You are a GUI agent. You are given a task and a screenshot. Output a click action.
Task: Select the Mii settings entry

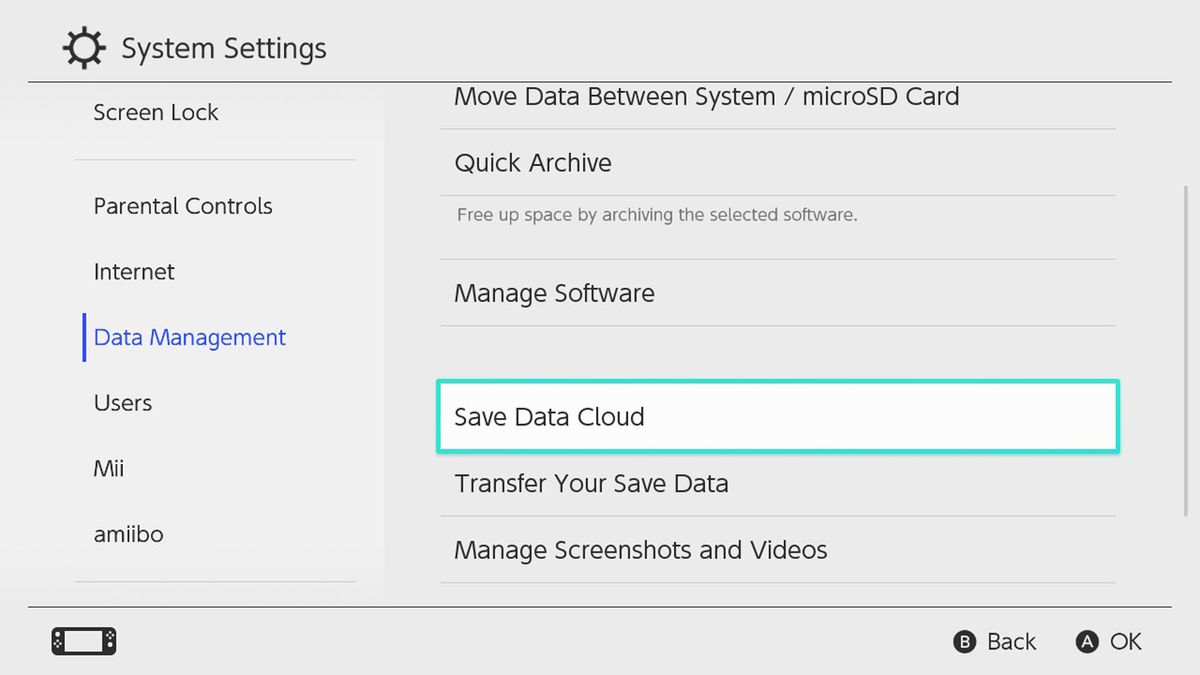coord(108,468)
